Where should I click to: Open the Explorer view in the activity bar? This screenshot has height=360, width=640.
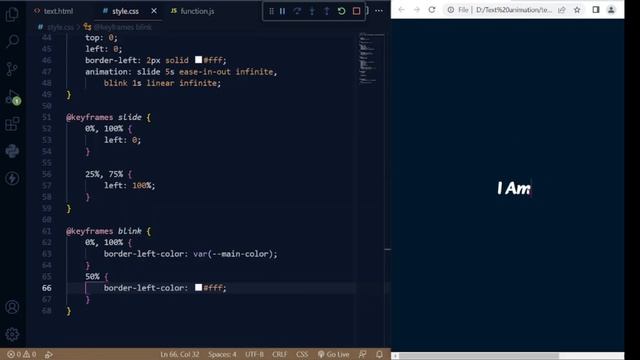point(12,14)
